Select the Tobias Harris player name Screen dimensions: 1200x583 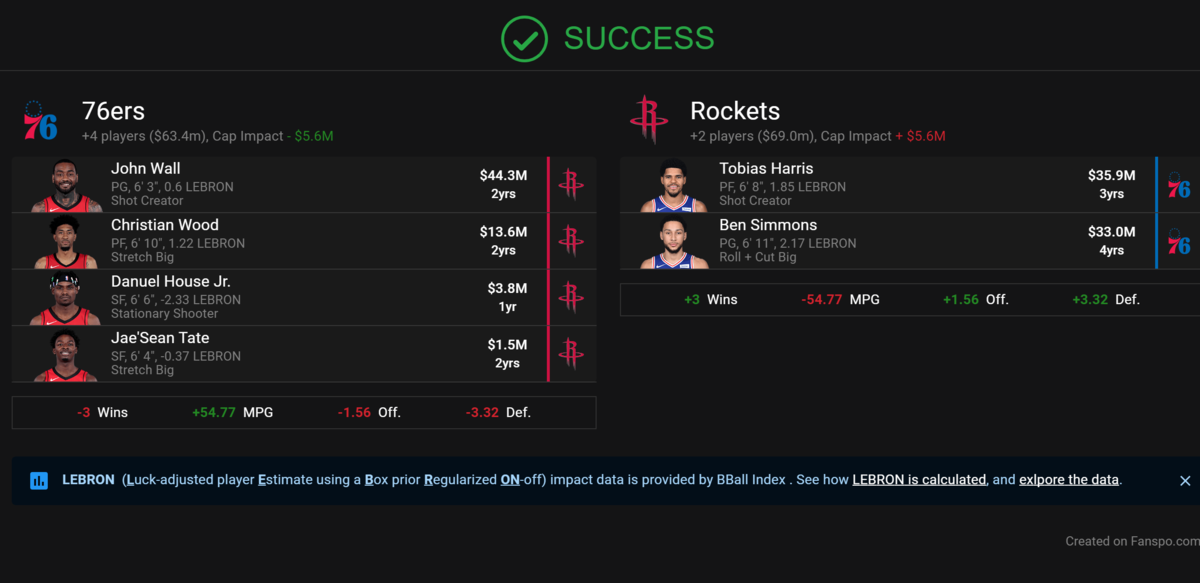pos(766,168)
